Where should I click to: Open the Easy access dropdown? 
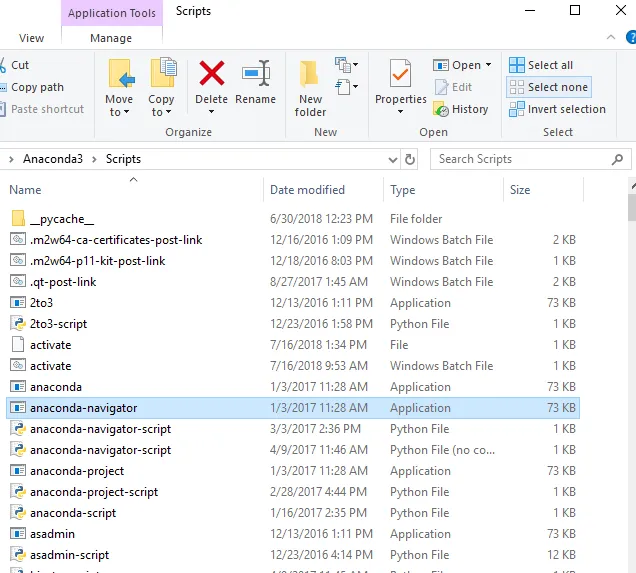(346, 86)
